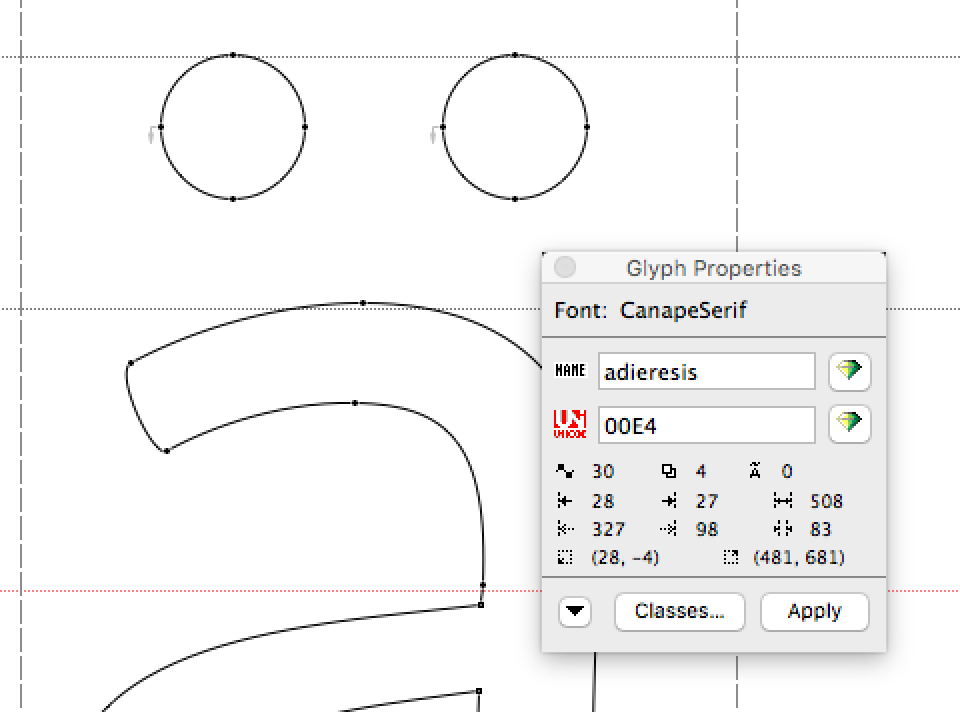
Task: Click the icon beside value 83
Action: point(782,528)
